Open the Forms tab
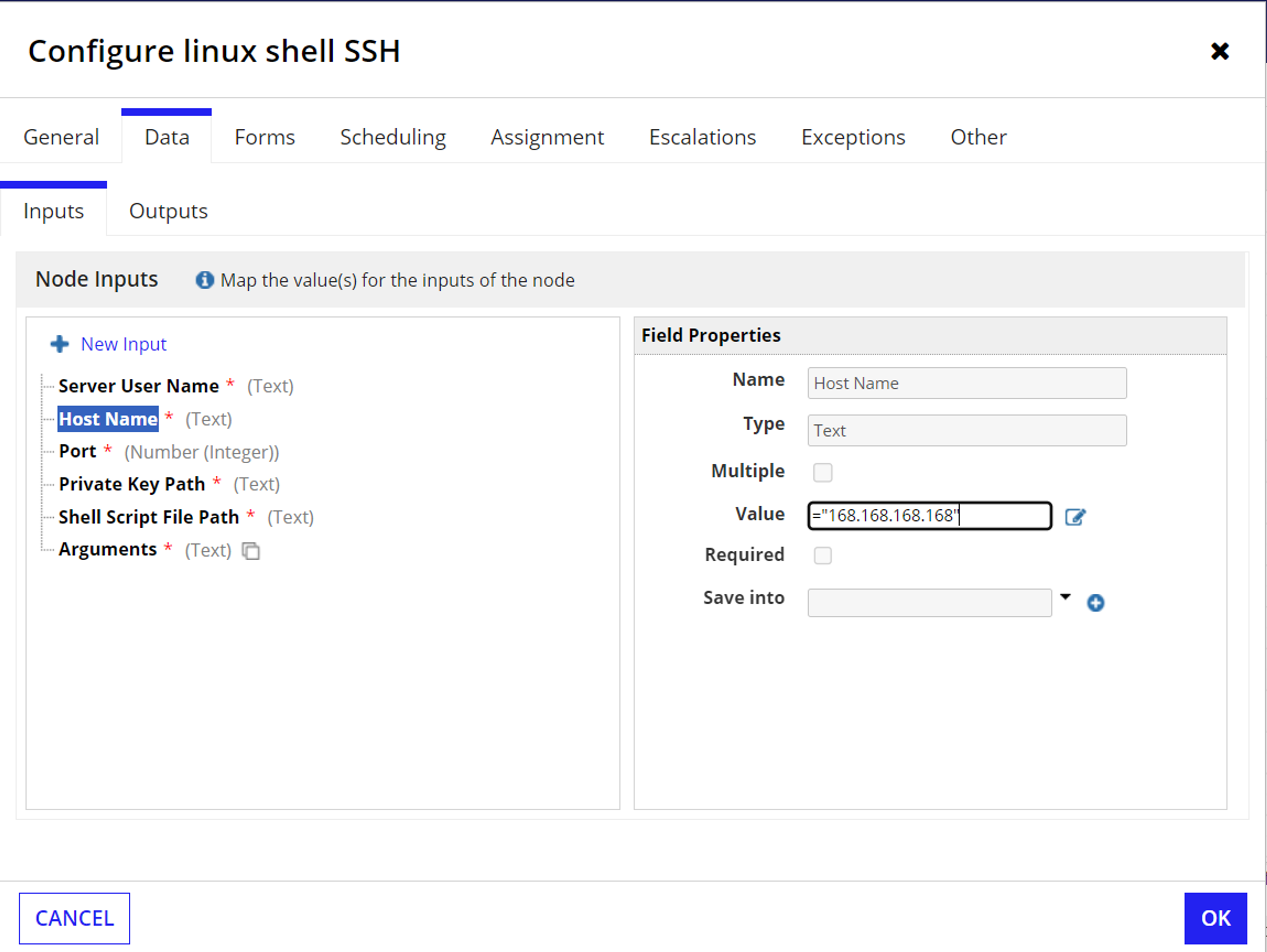The width and height of the screenshot is (1267, 952). [265, 138]
